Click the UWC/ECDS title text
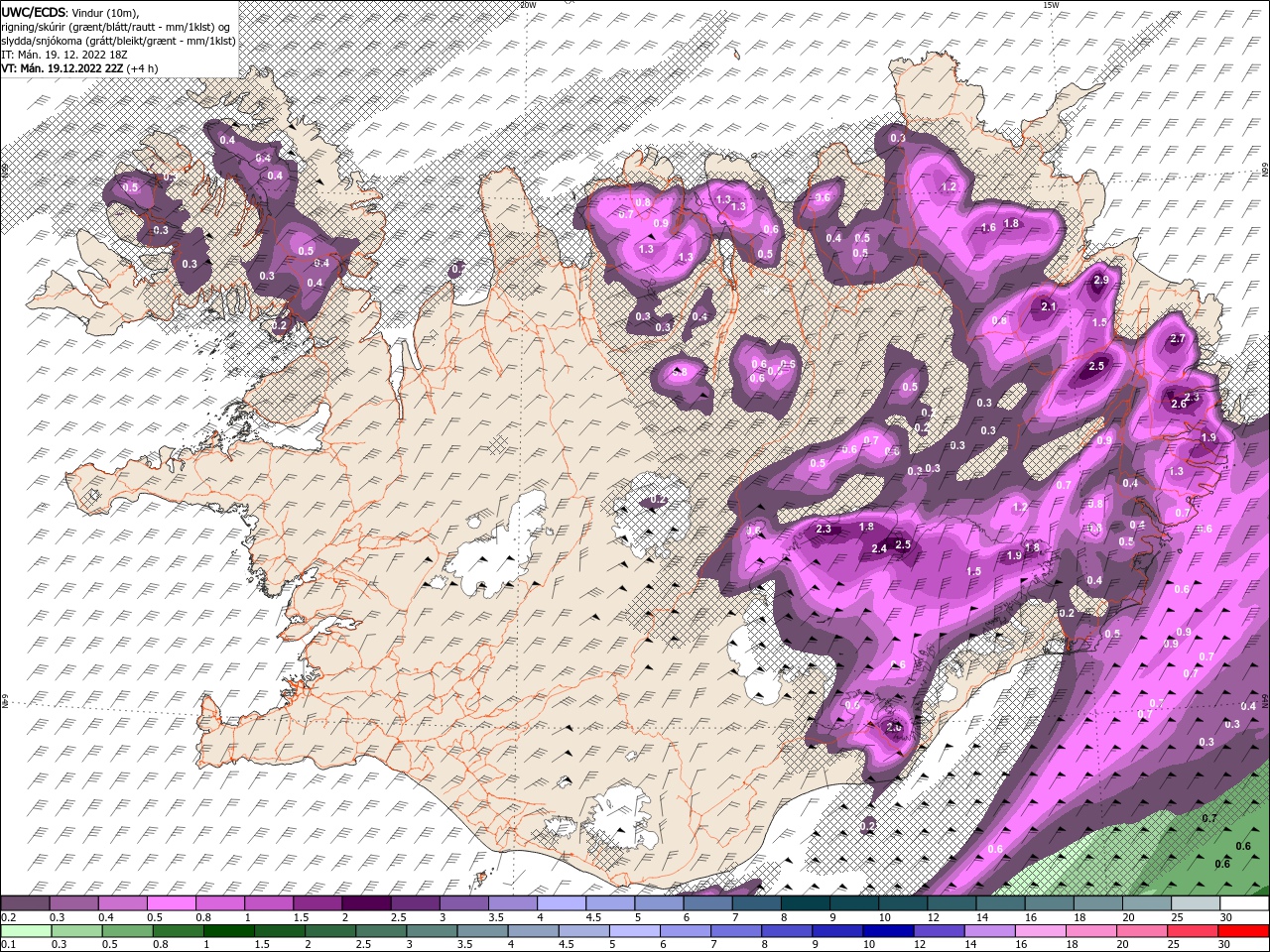Screen dimensions: 1270x952 tap(32, 11)
